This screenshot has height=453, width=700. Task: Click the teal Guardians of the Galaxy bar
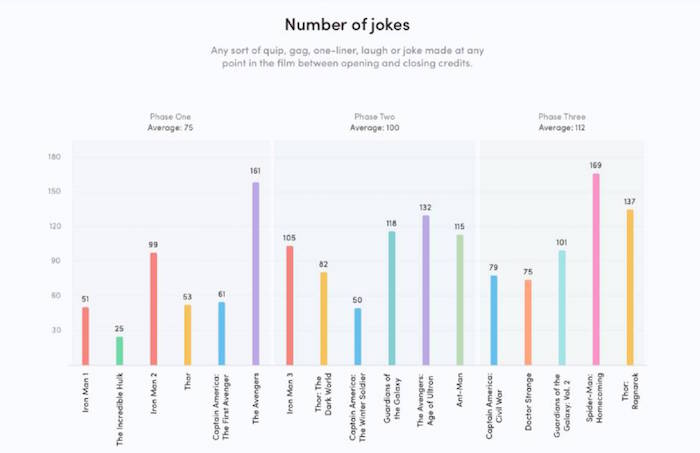[x=392, y=297]
